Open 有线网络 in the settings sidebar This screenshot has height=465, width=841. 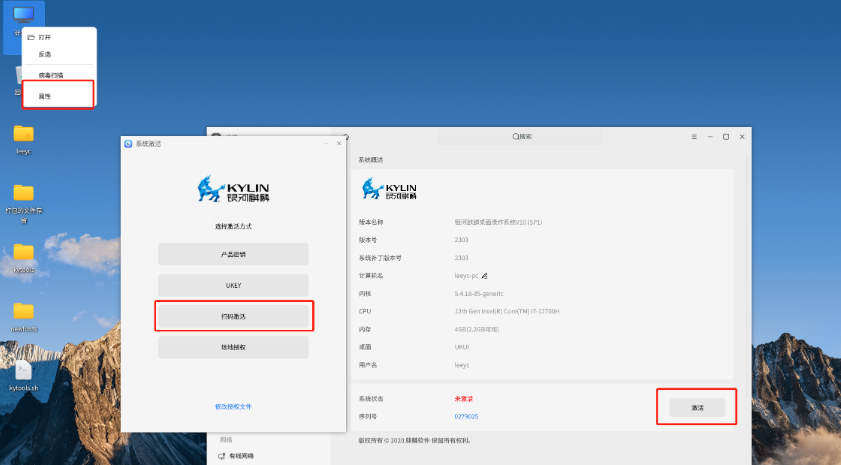click(241, 456)
